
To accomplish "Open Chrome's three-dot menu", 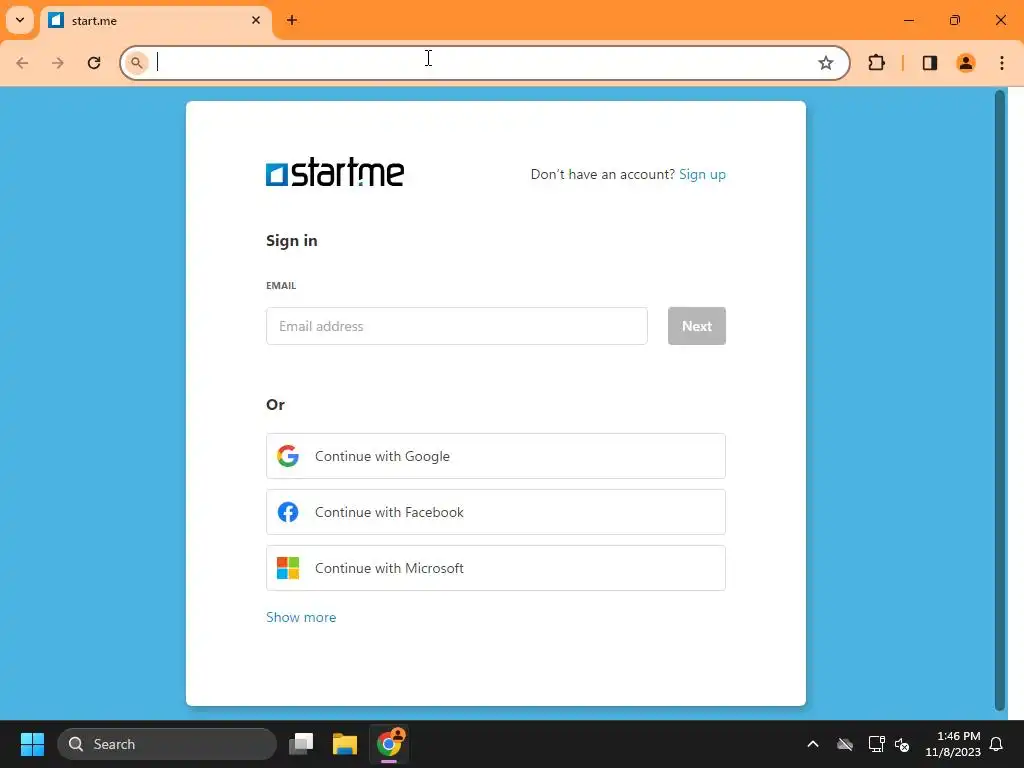I will (x=1002, y=63).
